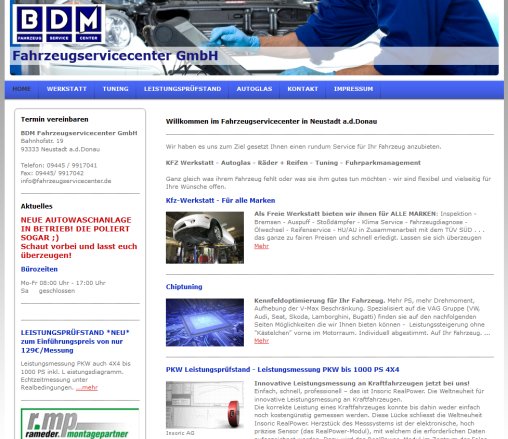This screenshot has width=508, height=439.
Task: Click the Chiptuning heading
Action: (x=184, y=287)
